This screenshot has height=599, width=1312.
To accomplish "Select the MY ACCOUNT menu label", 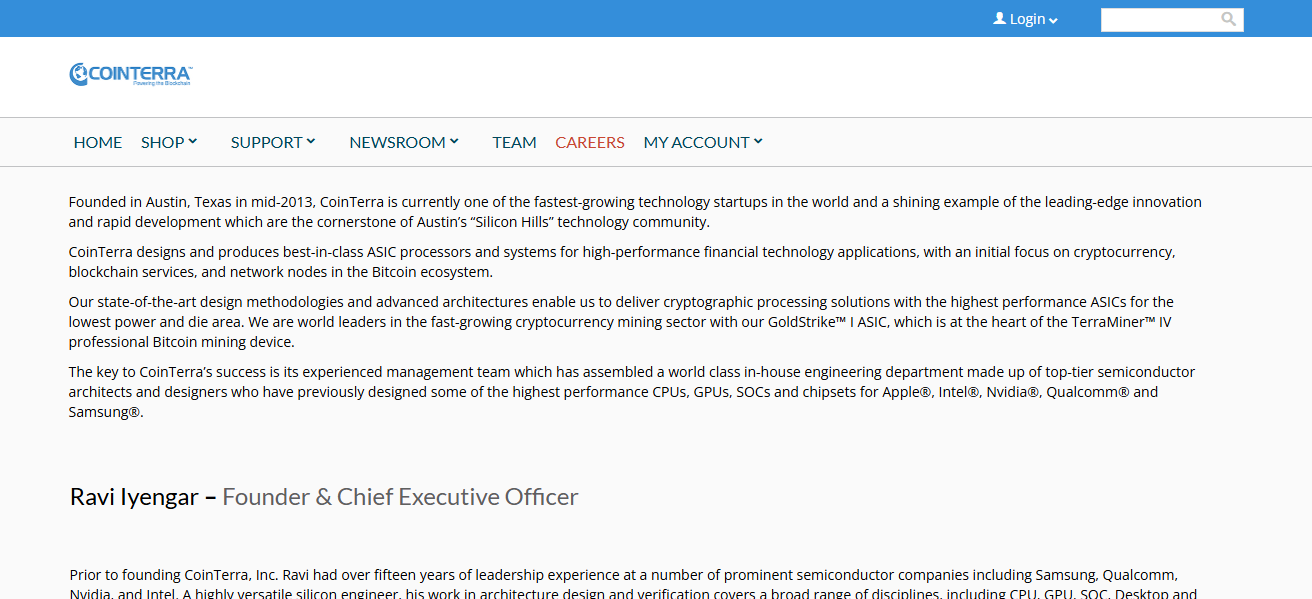I will click(x=696, y=142).
